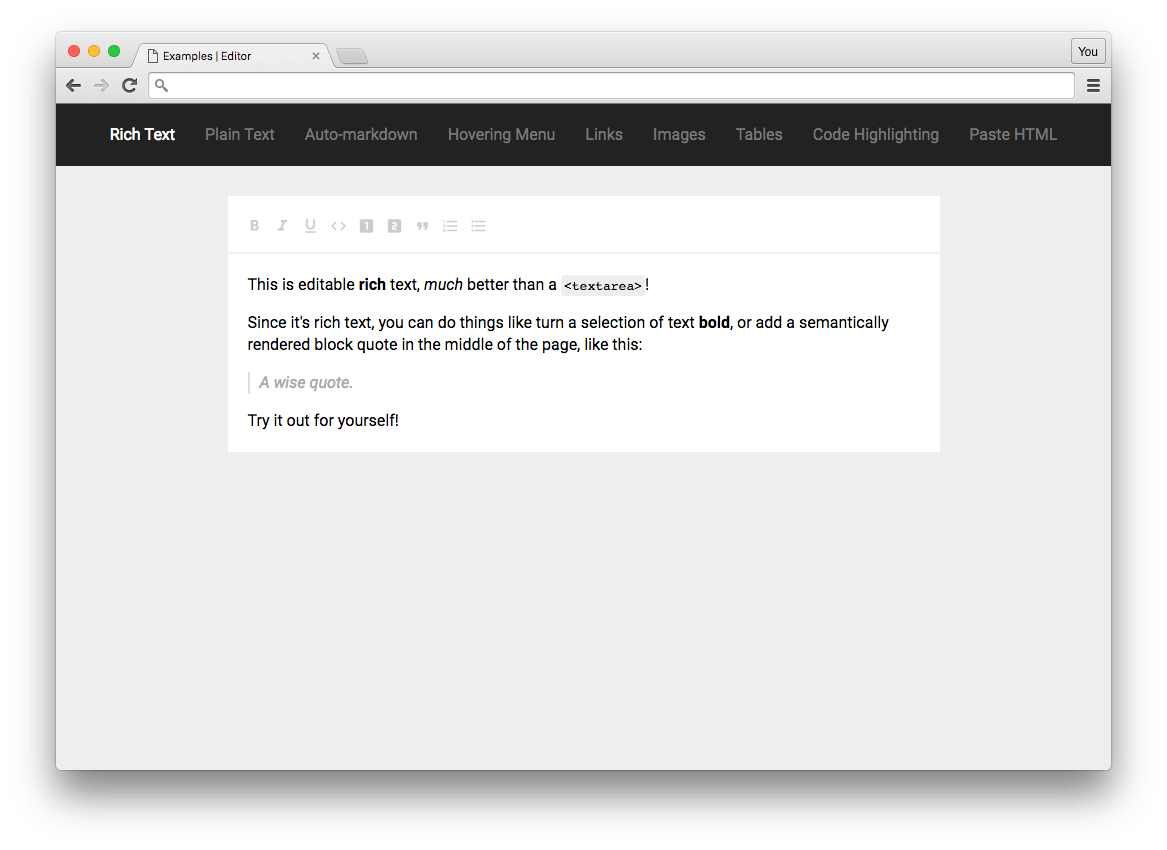Maximize window with the green button

(114, 51)
